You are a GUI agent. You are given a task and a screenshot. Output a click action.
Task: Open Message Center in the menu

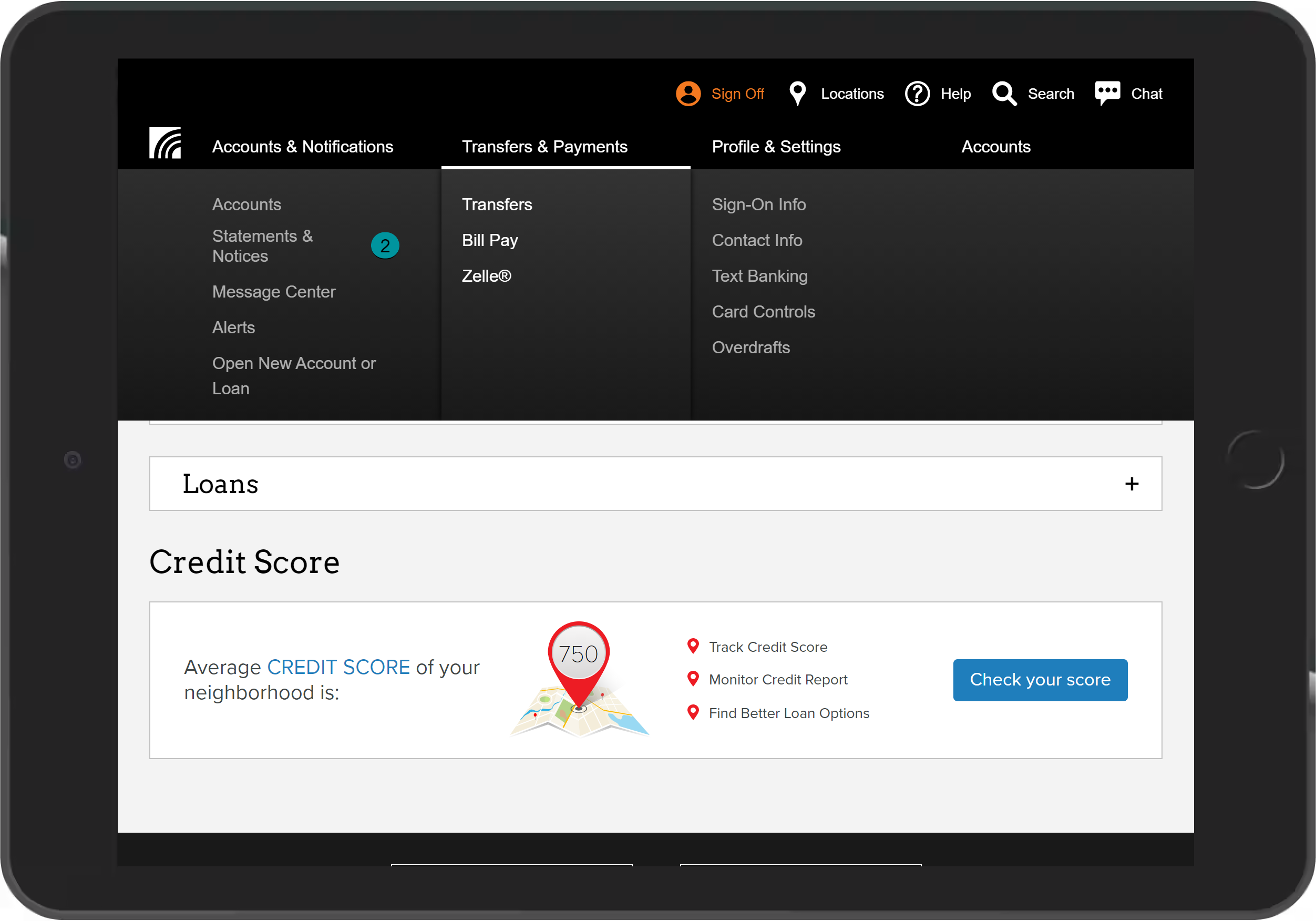[x=273, y=292]
